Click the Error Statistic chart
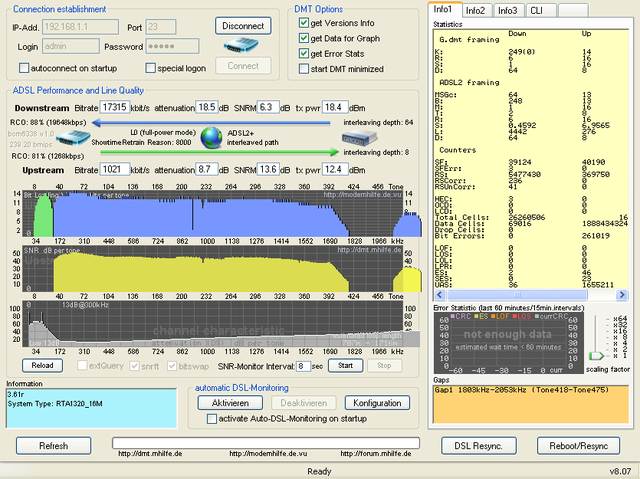Screen dimensions: 640x479 click(x=509, y=344)
